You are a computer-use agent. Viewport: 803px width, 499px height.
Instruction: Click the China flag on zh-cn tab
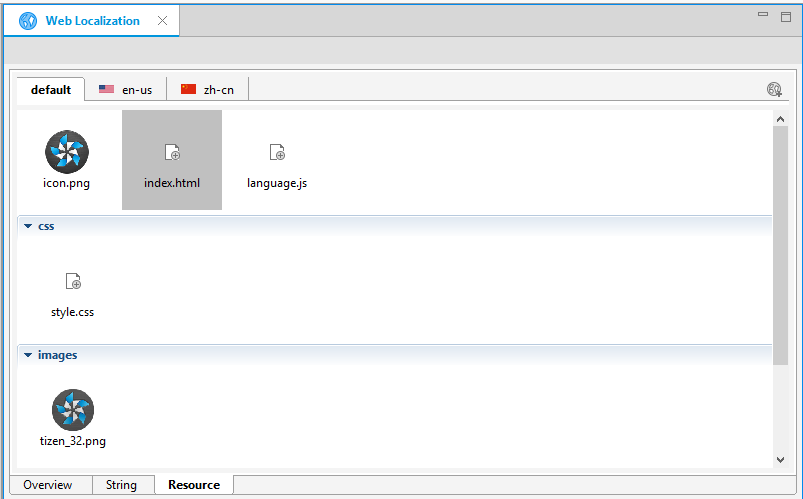[x=188, y=90]
